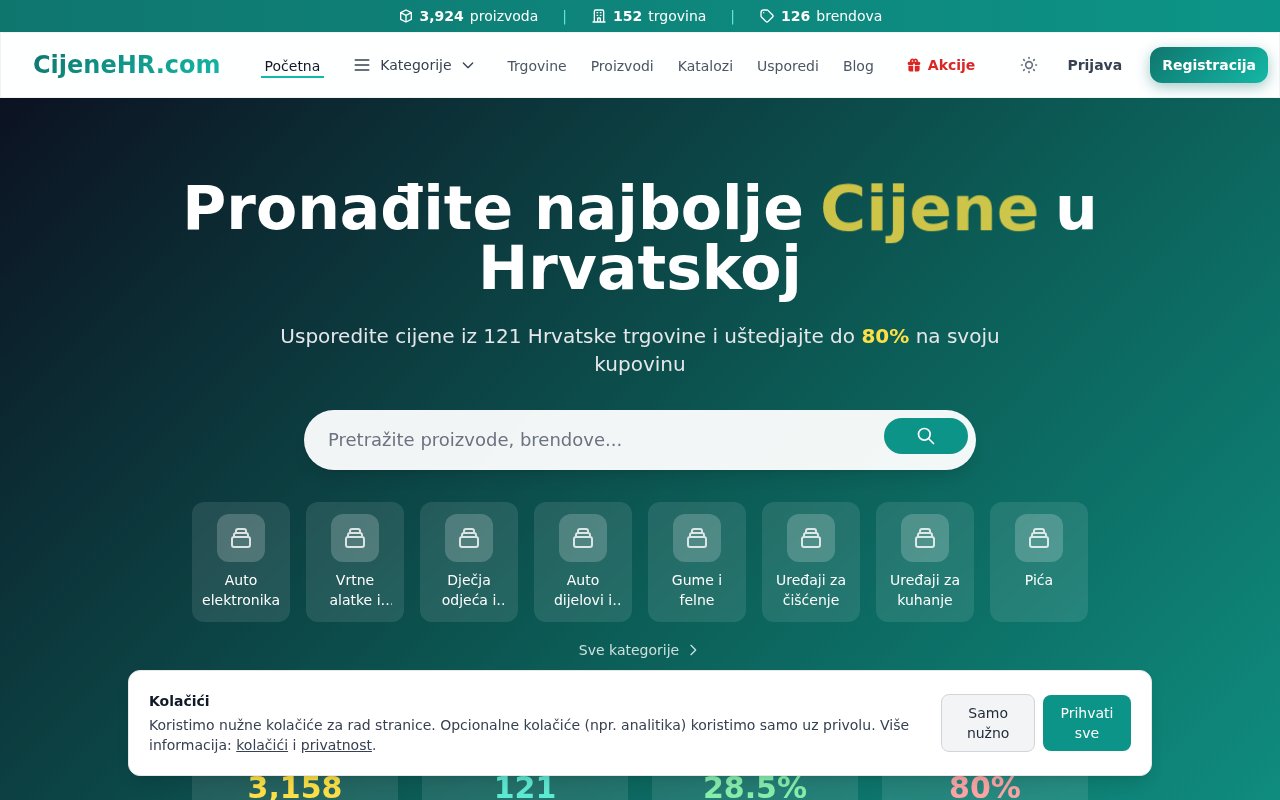
Task: Open the Katalozi page
Action: point(705,66)
